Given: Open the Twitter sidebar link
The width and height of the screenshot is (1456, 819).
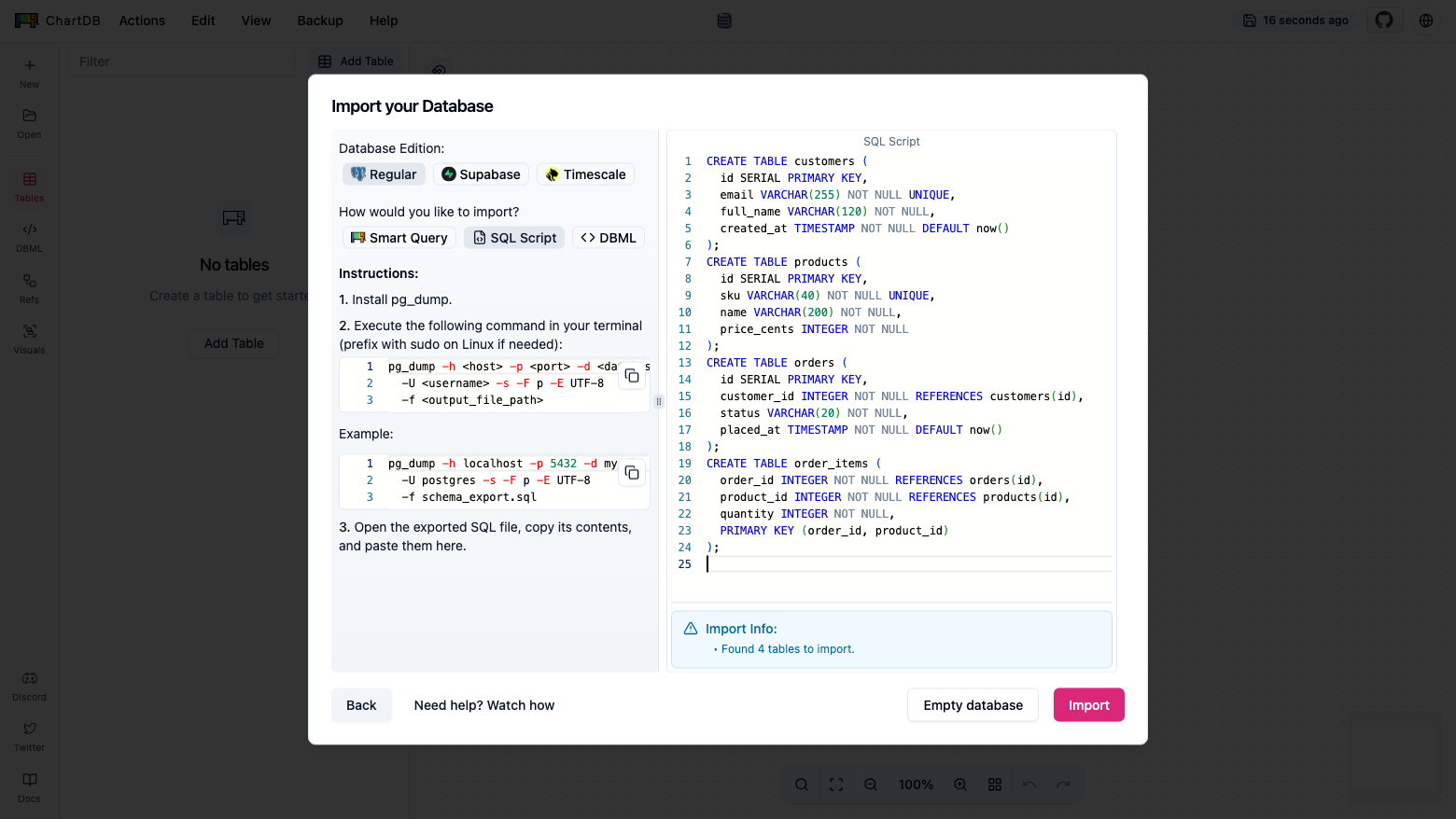Looking at the screenshot, I should pos(29,736).
